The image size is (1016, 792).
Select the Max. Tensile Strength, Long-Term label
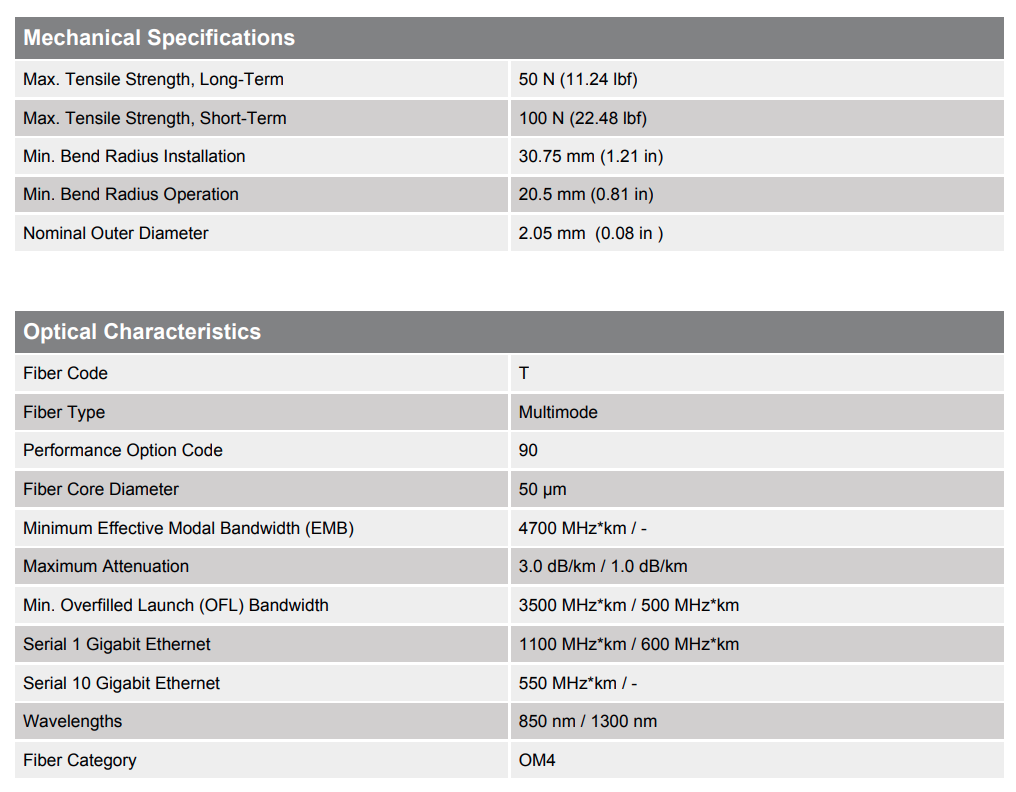(x=153, y=80)
